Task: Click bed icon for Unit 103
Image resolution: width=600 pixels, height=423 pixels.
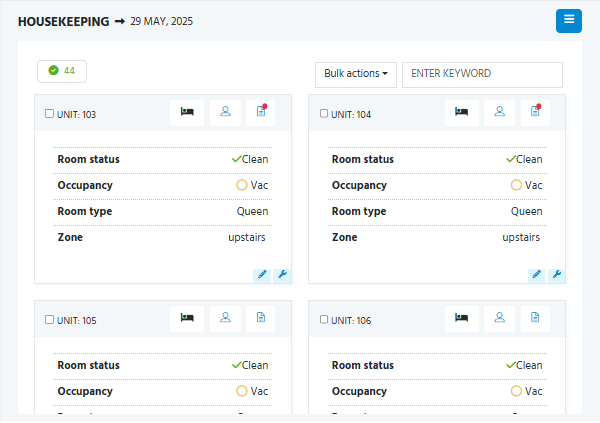Action: click(187, 113)
